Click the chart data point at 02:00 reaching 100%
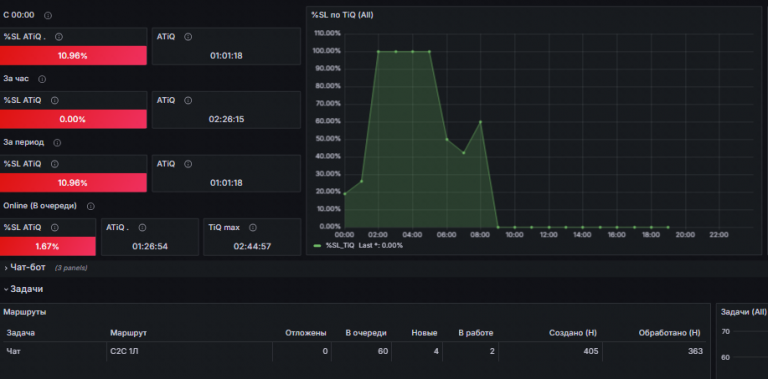Image resolution: width=768 pixels, height=379 pixels. (x=379, y=51)
